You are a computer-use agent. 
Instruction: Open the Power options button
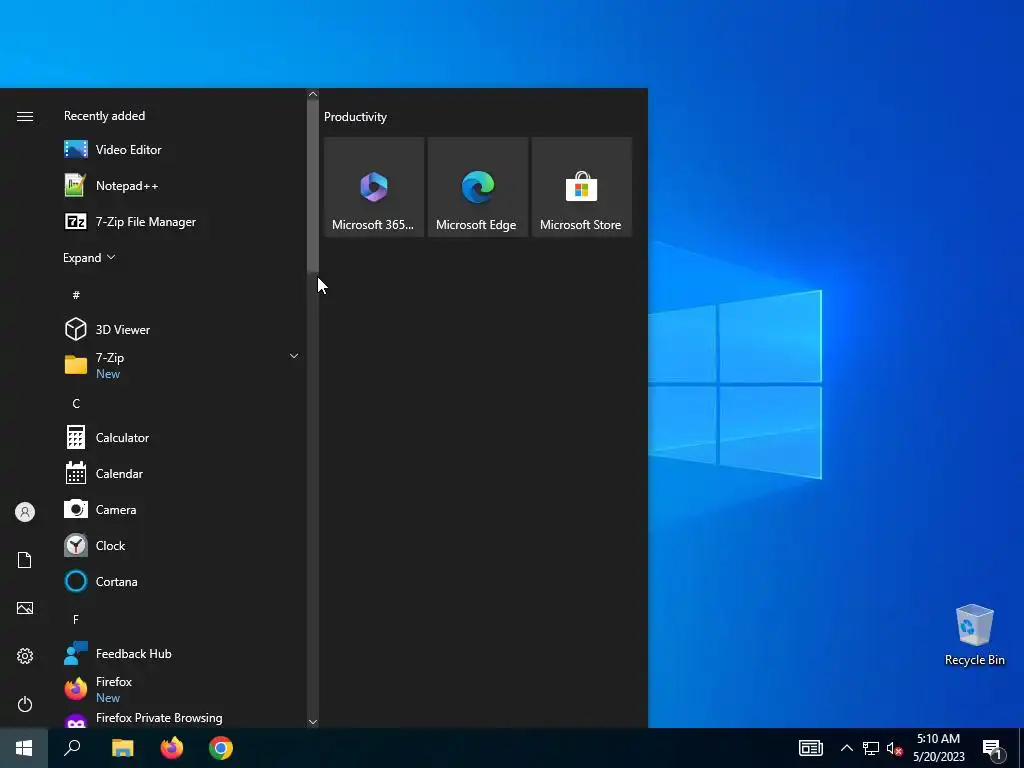tap(25, 704)
